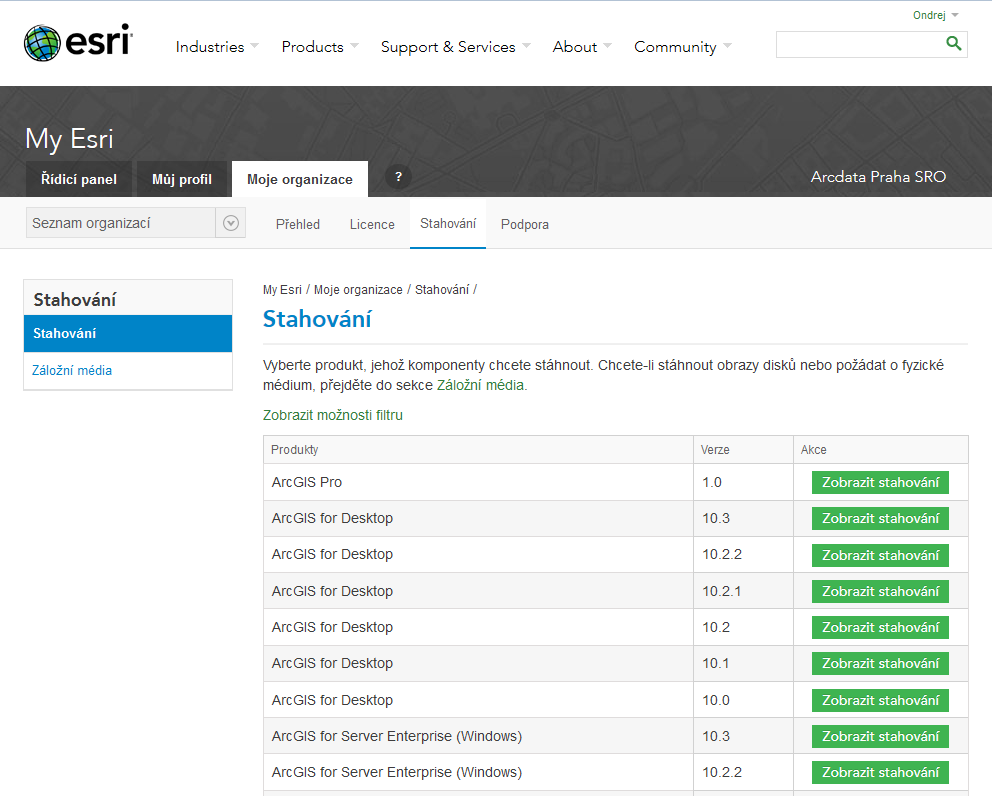Open Záložní média in the left sidebar
This screenshot has height=796, width=992.
[x=72, y=370]
